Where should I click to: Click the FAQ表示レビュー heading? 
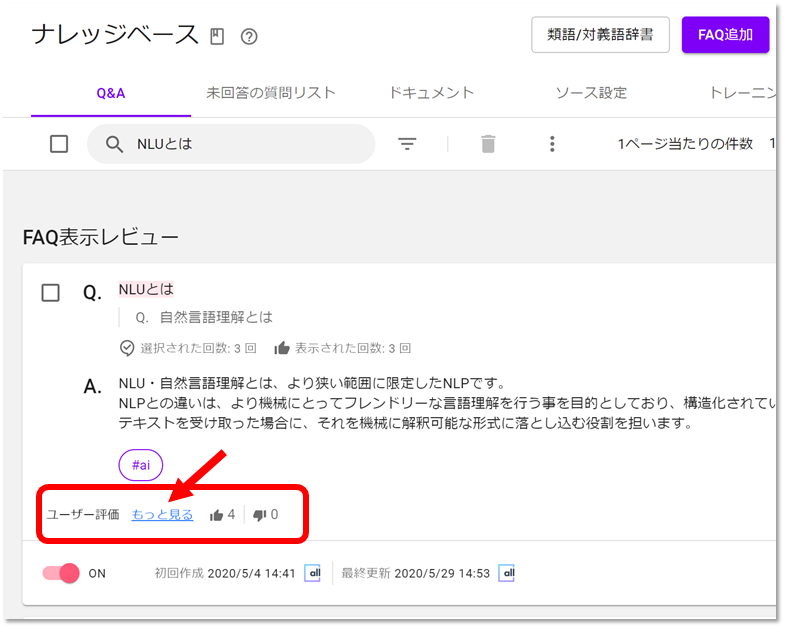(101, 237)
